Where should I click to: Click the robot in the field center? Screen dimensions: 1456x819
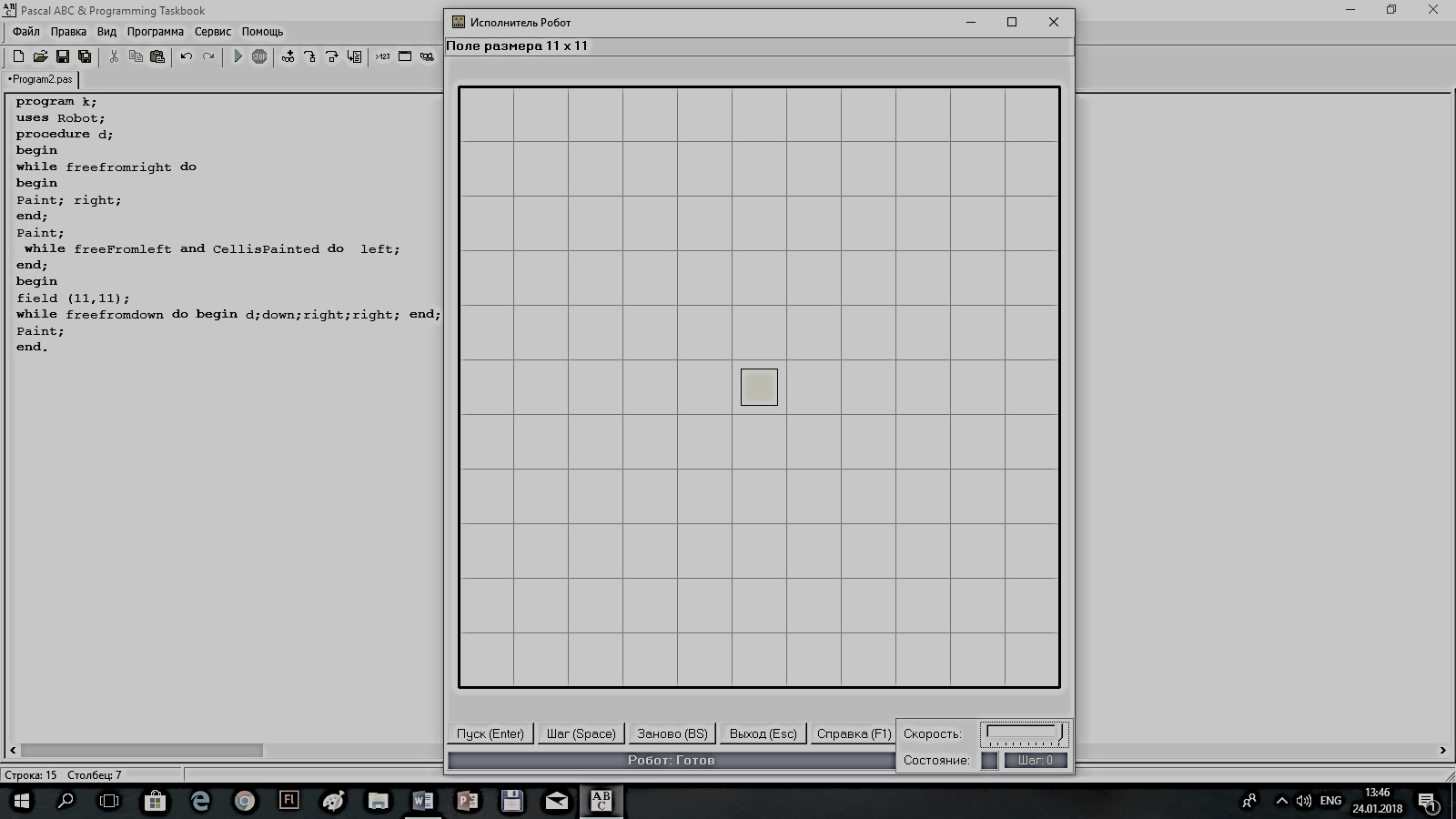tap(759, 387)
